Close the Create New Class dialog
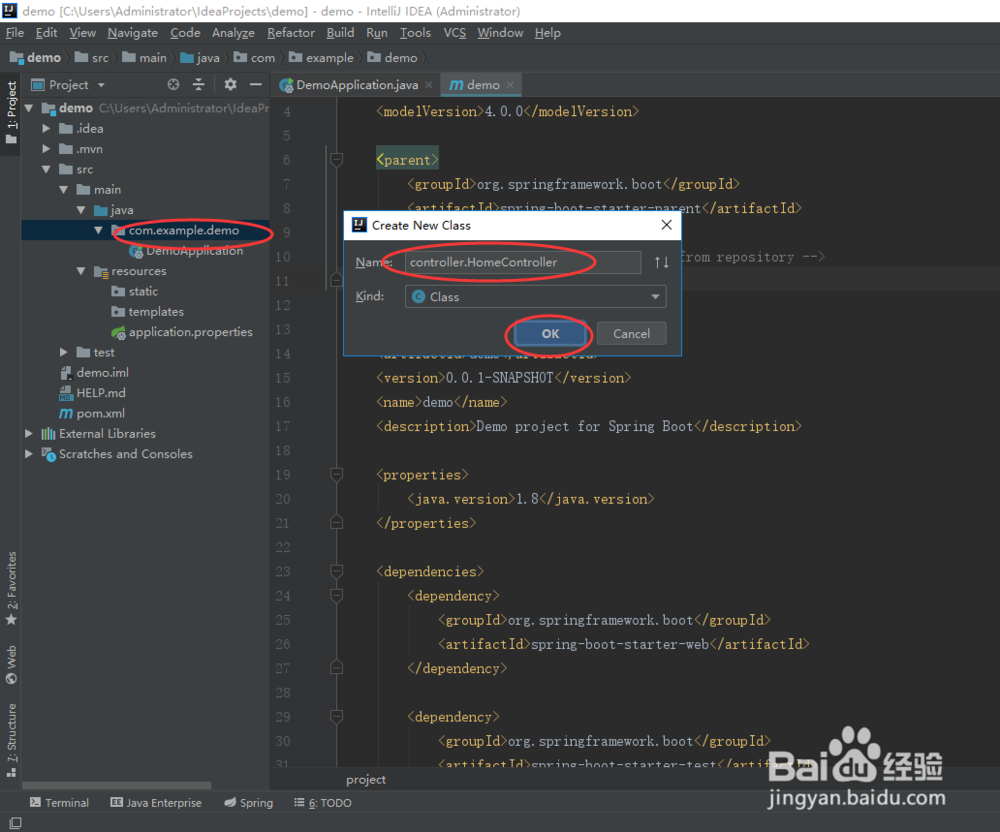 point(666,225)
